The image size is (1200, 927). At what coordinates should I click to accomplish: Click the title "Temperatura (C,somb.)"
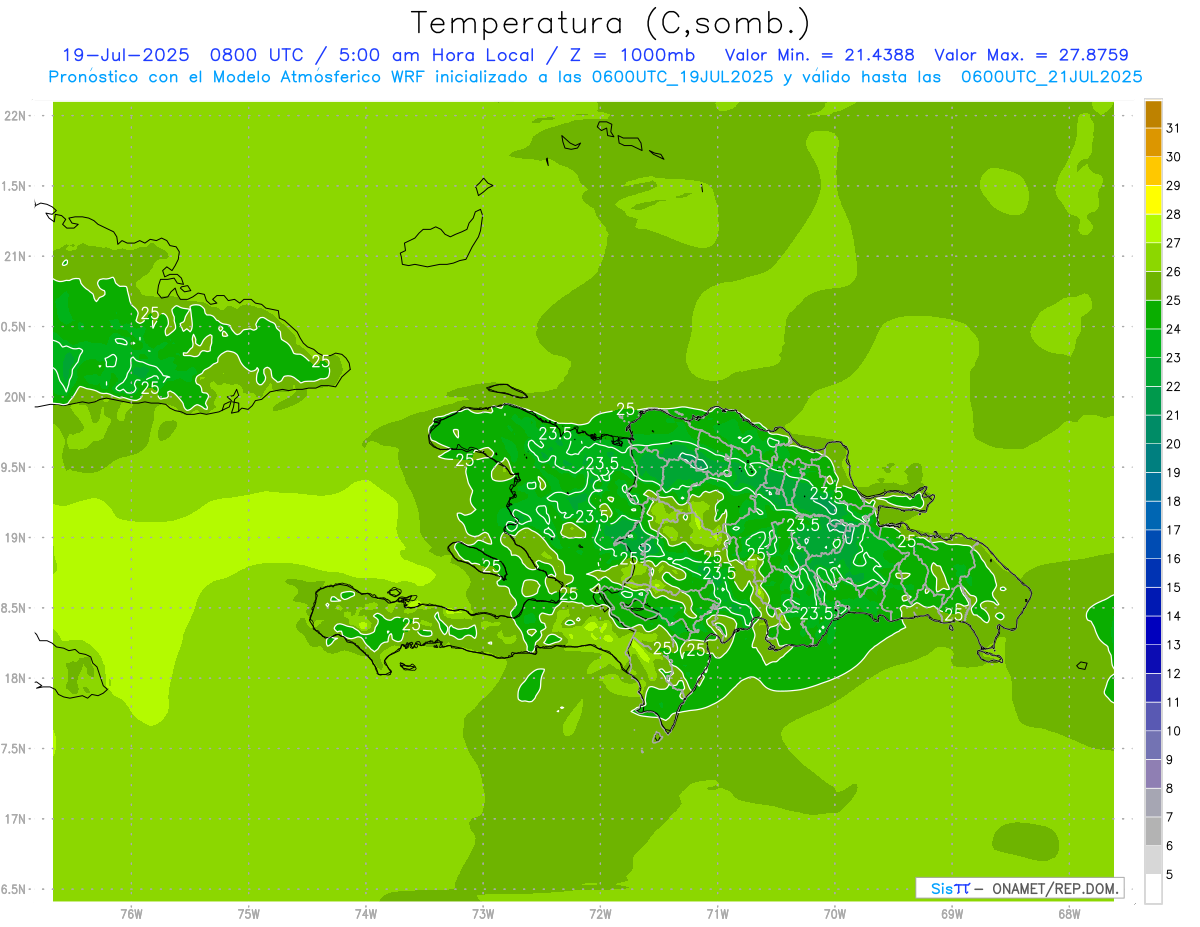pyautogui.click(x=611, y=23)
